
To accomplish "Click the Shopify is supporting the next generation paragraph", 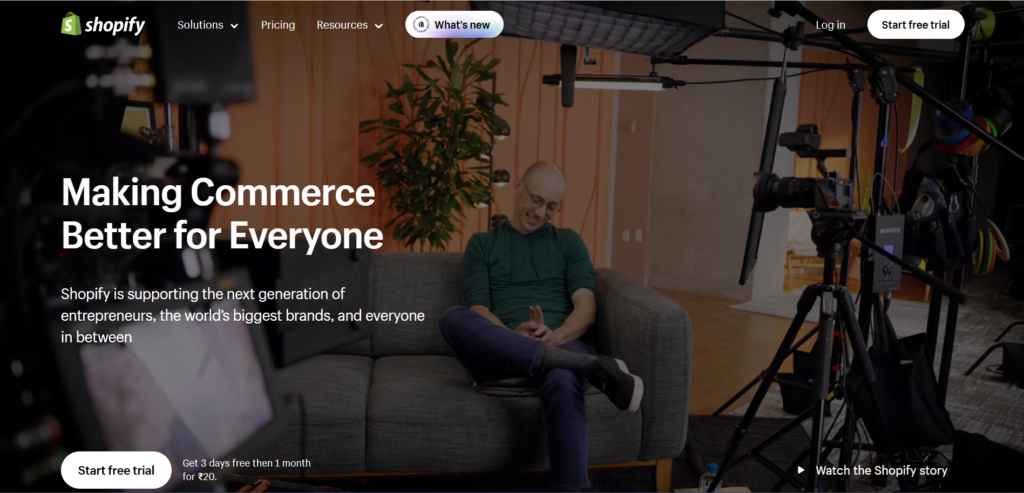I will click(243, 315).
